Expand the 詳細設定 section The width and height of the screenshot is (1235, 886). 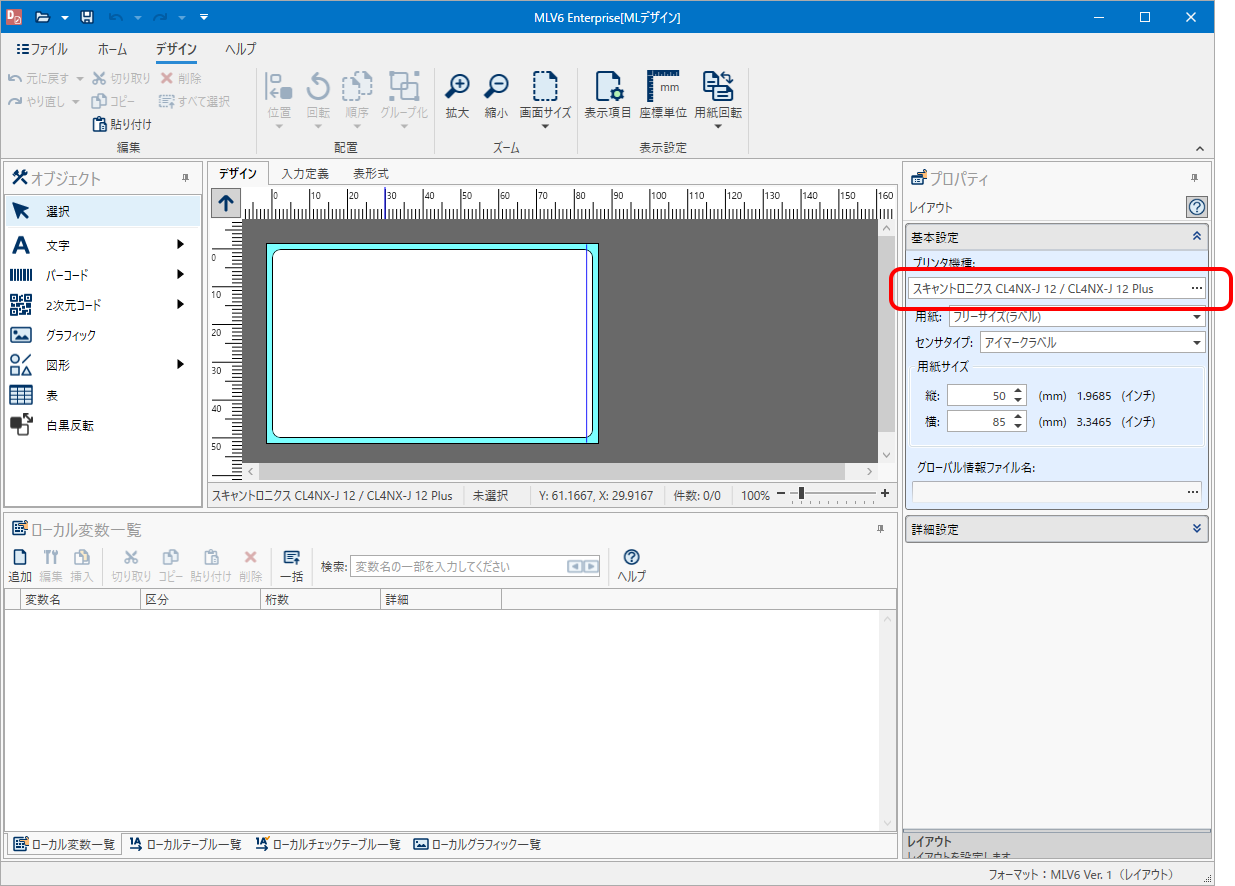click(1197, 529)
